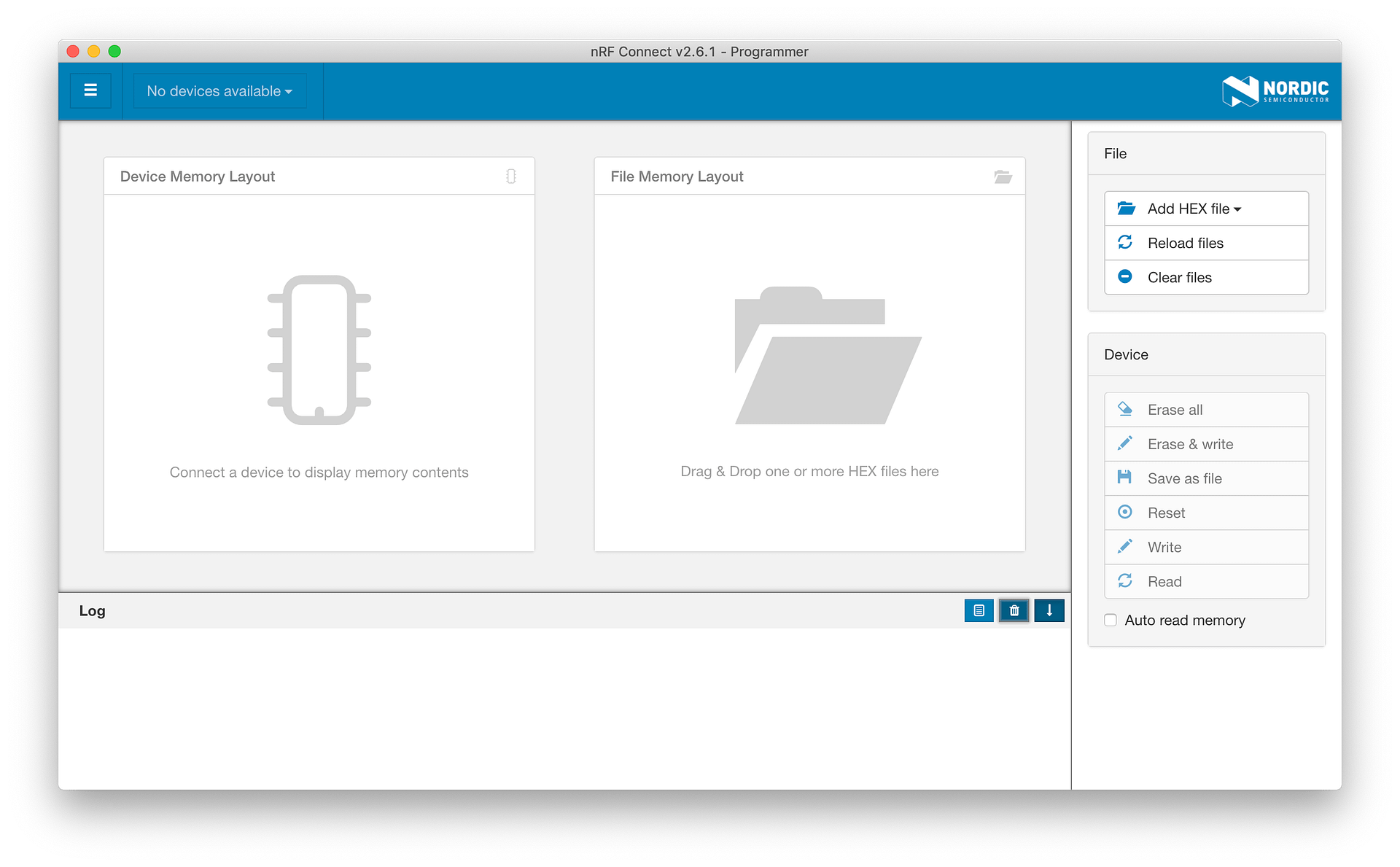
Task: Click the HEX file drop area
Action: pyautogui.click(x=809, y=372)
